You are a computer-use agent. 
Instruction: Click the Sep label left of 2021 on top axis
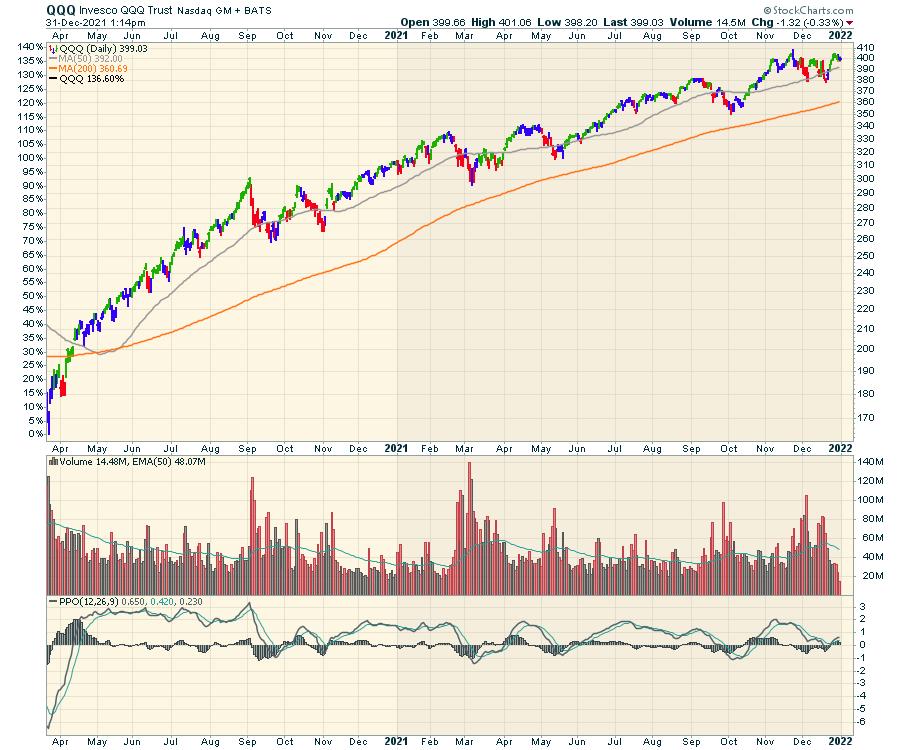tap(249, 35)
